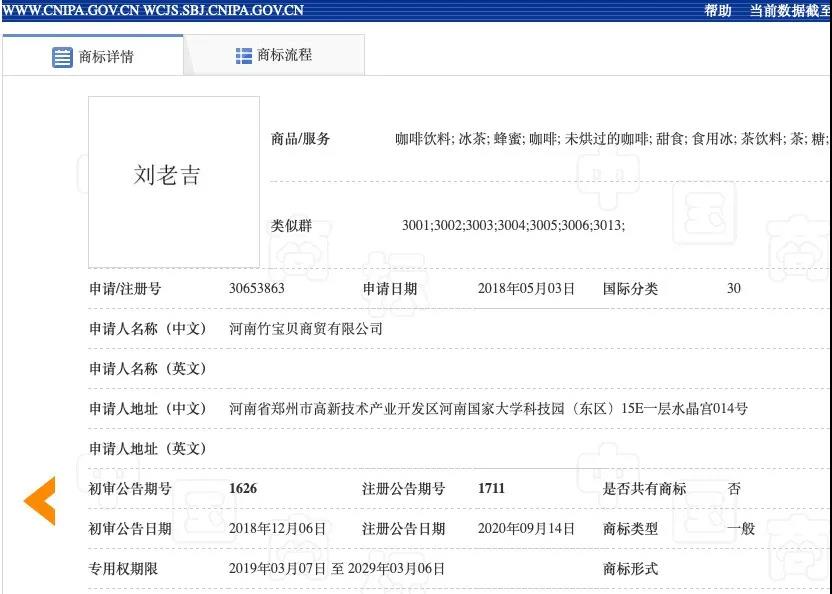832x594 pixels.
Task: Select the exclusive period 2019年03月07日 至 2029年03月06日
Action: coord(337,569)
